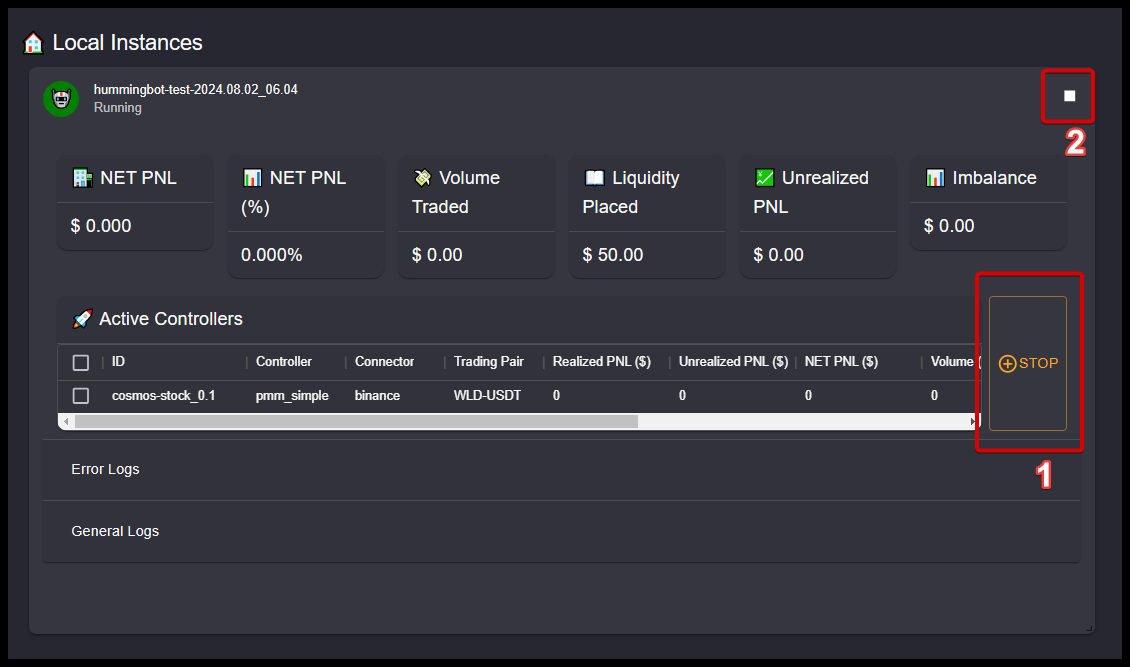This screenshot has width=1130, height=667.
Task: Expand the General Logs section
Action: coord(115,531)
